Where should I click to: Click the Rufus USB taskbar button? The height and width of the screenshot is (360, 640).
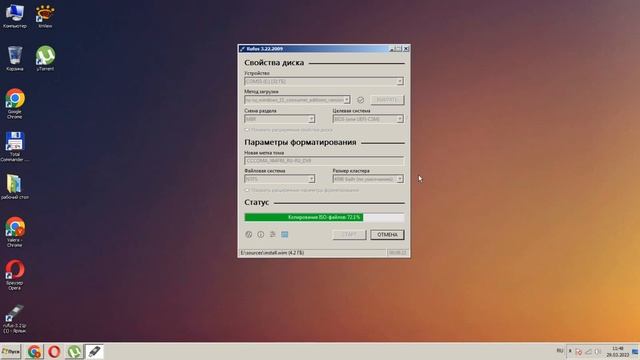point(94,351)
